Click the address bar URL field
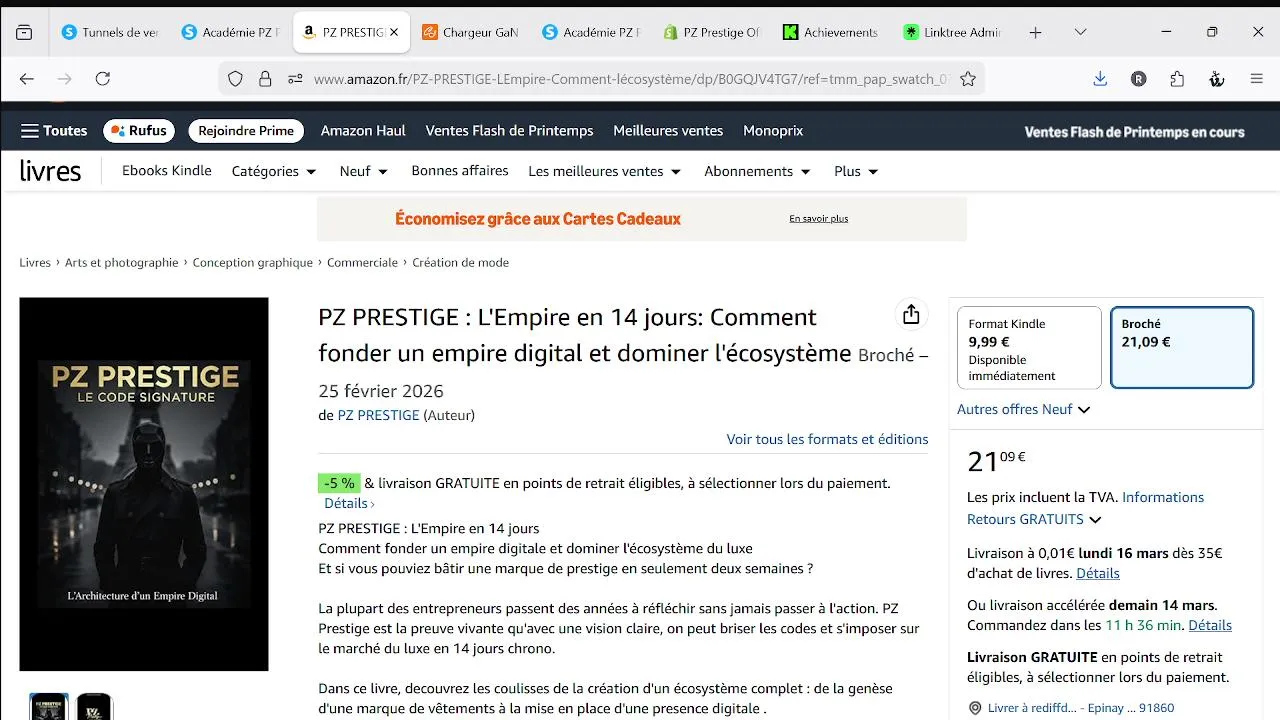1280x720 pixels. (630, 79)
